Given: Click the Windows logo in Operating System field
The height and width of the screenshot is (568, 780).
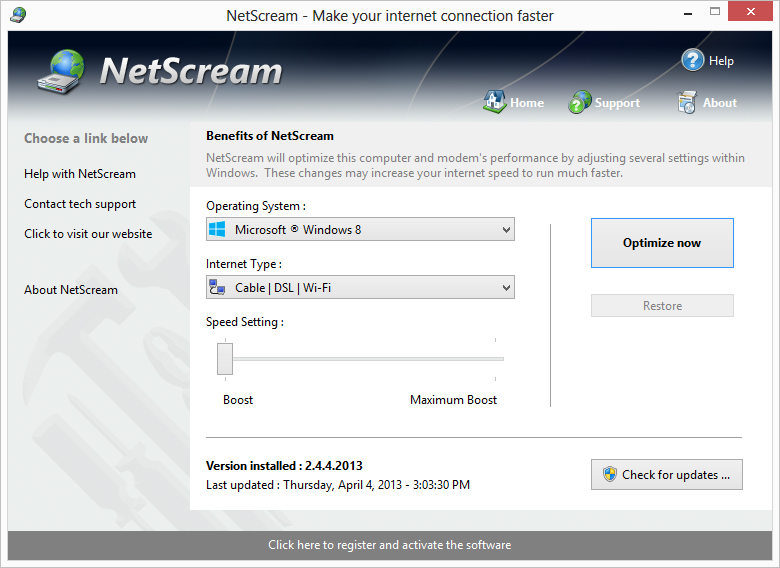Looking at the screenshot, I should coord(217,230).
